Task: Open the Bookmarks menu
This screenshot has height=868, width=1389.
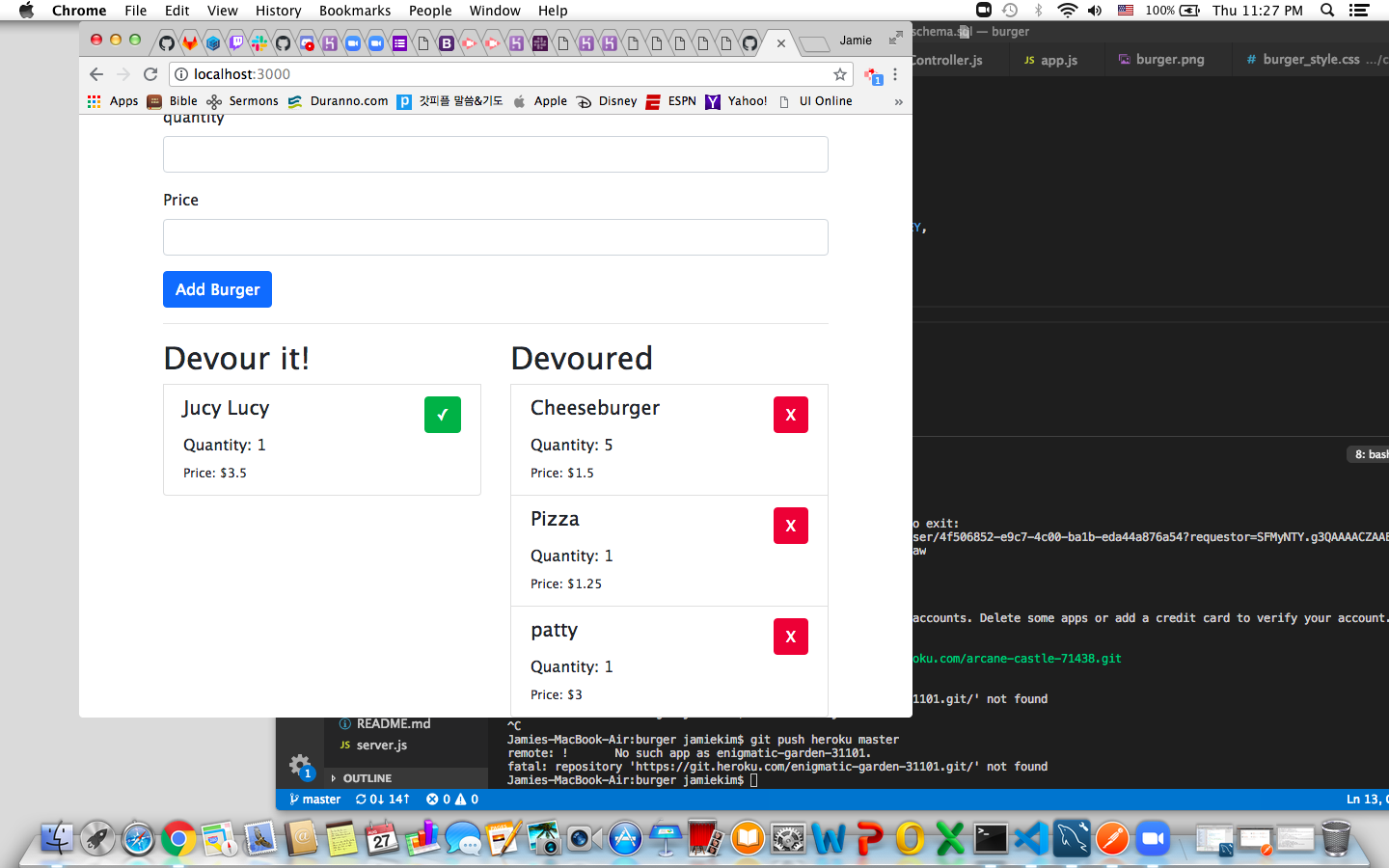Action: click(x=355, y=11)
